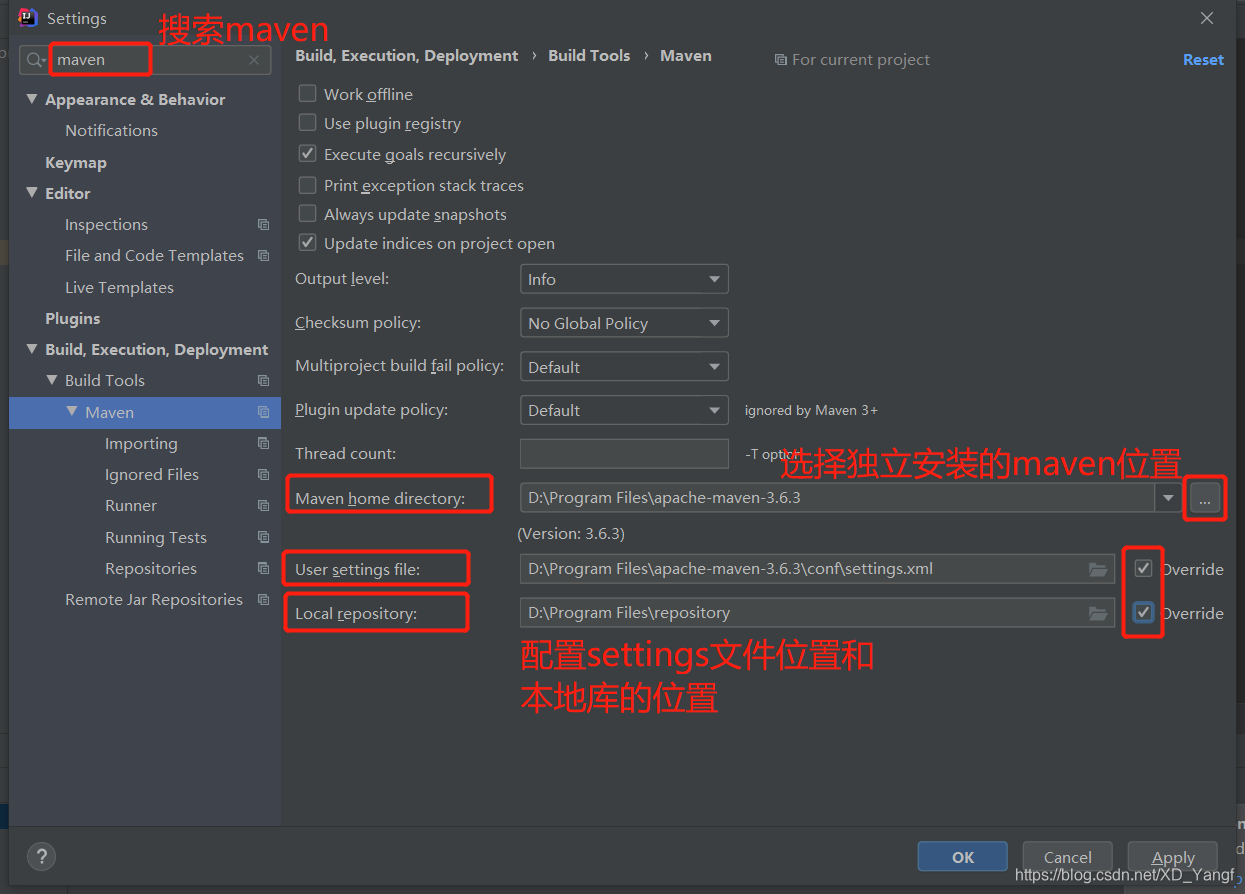The height and width of the screenshot is (894, 1245).
Task: Toggle Override for User settings file
Action: coord(1144,569)
